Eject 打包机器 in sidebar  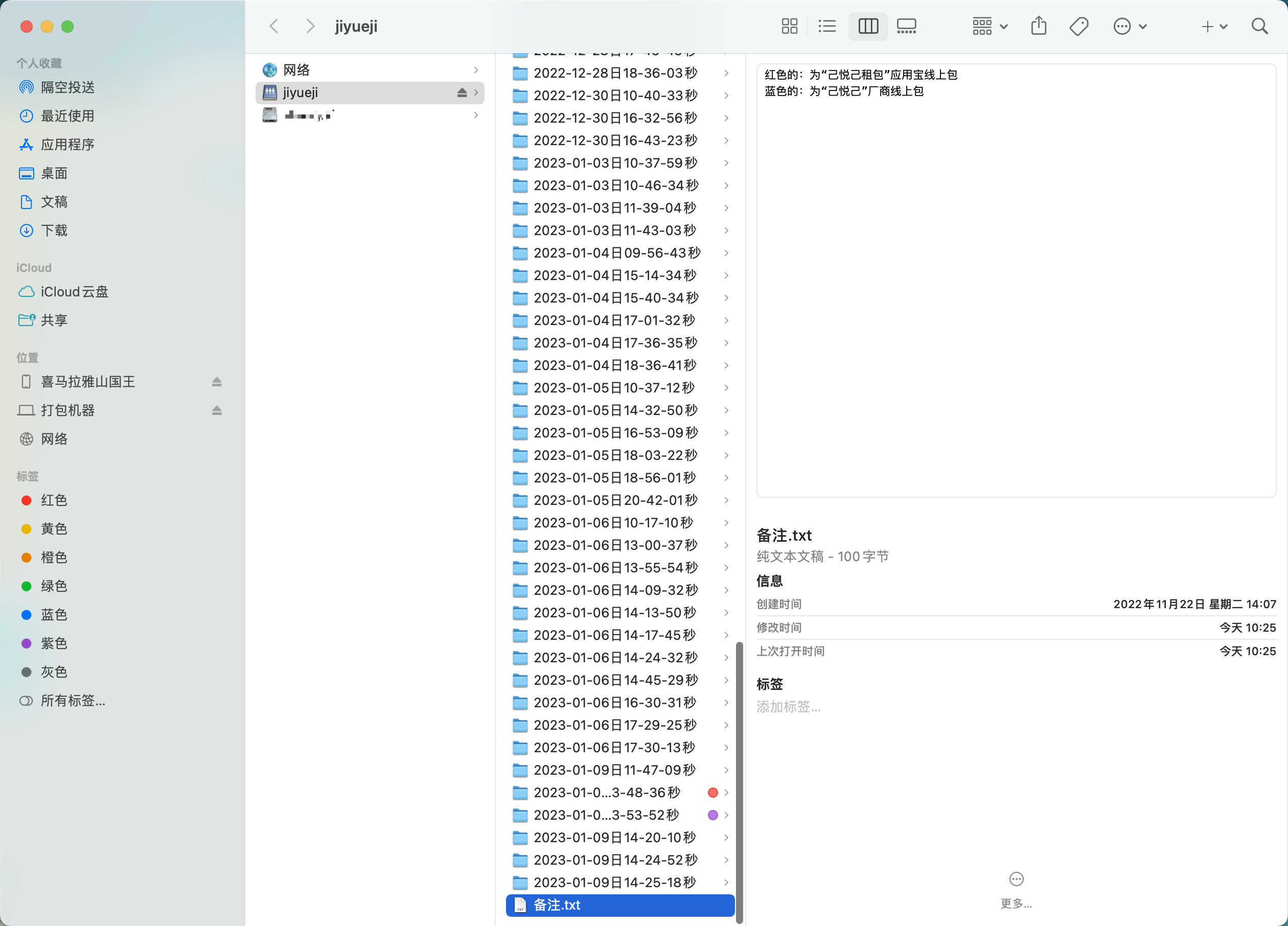(x=216, y=410)
